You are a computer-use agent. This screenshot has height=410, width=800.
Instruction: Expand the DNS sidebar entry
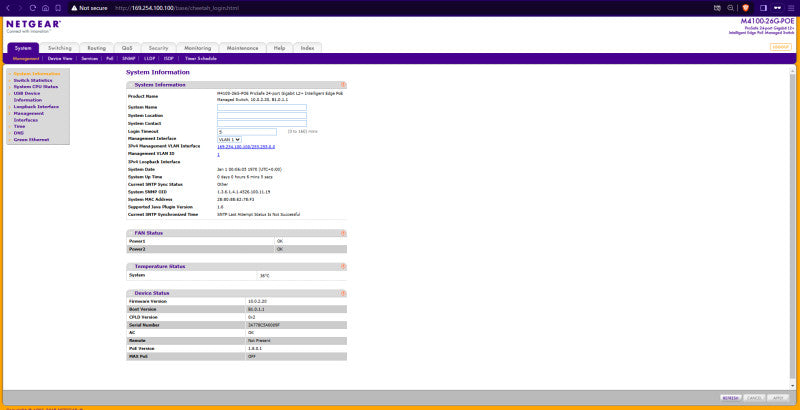[x=18, y=133]
